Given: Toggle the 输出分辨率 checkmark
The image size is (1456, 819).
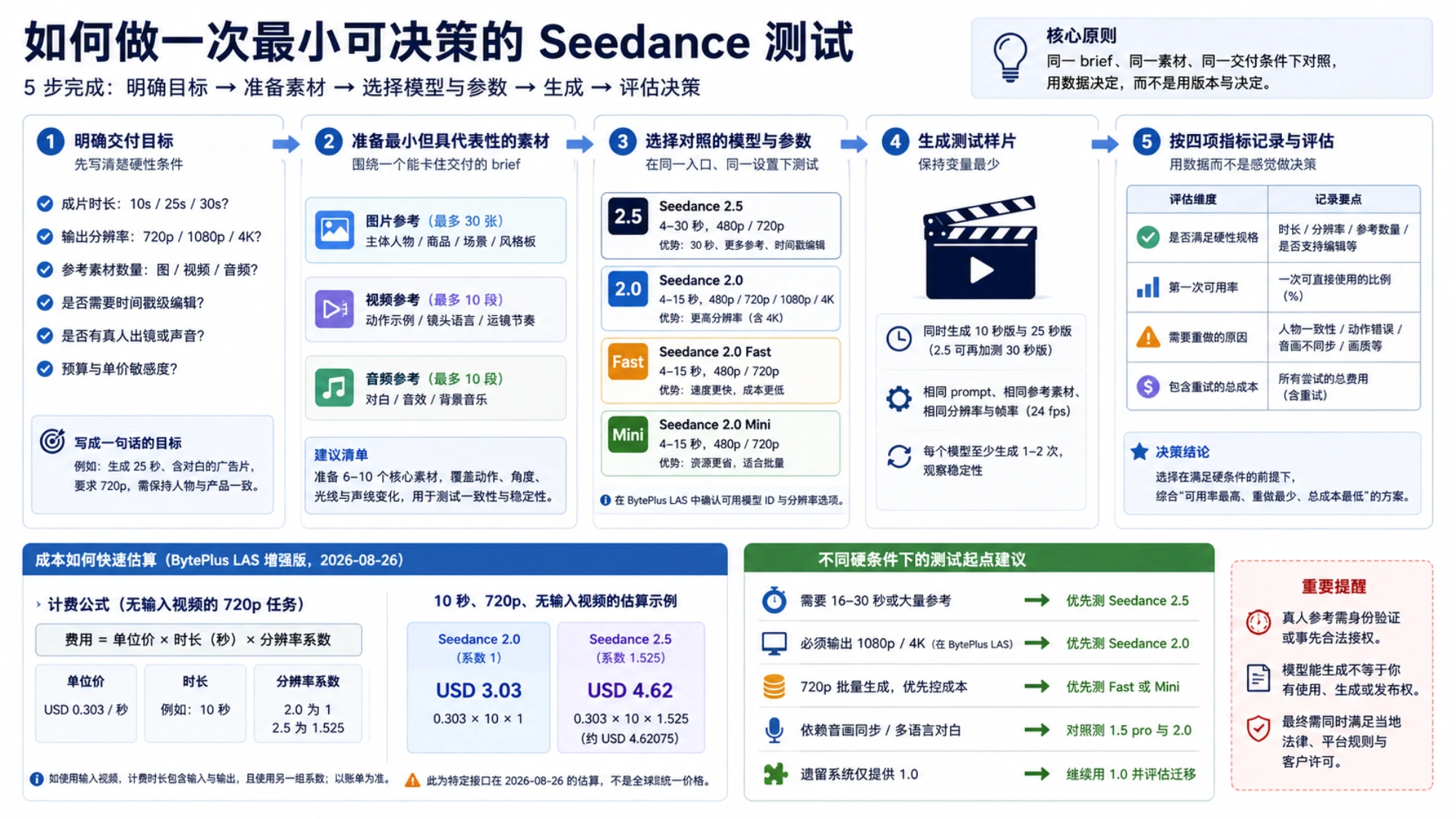Looking at the screenshot, I should click(44, 237).
